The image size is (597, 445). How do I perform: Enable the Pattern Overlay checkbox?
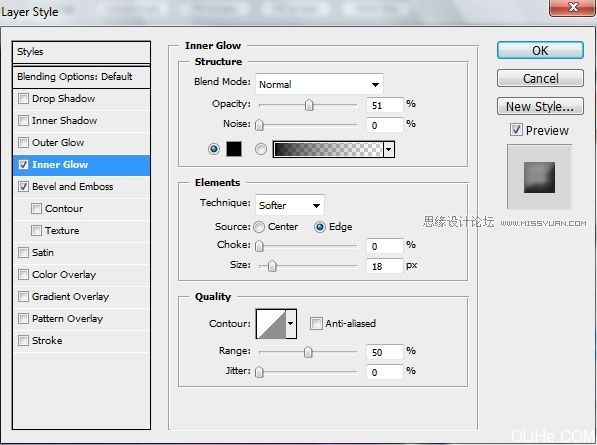[x=23, y=318]
